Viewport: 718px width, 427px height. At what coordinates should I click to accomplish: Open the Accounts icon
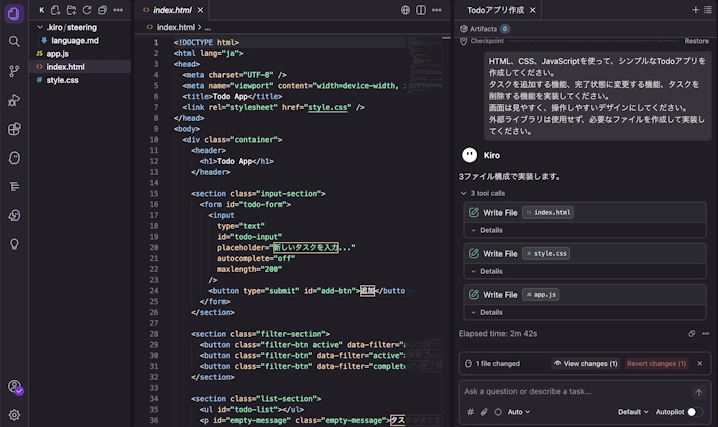pos(14,387)
